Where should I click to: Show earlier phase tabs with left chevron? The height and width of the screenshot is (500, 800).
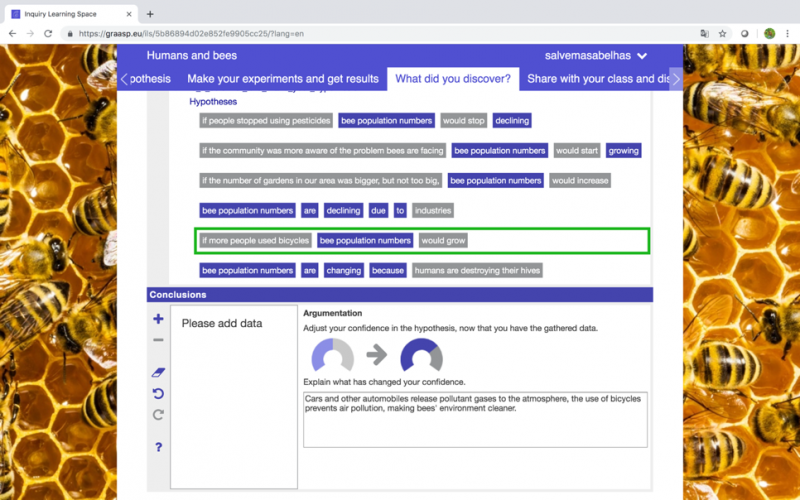click(x=124, y=79)
